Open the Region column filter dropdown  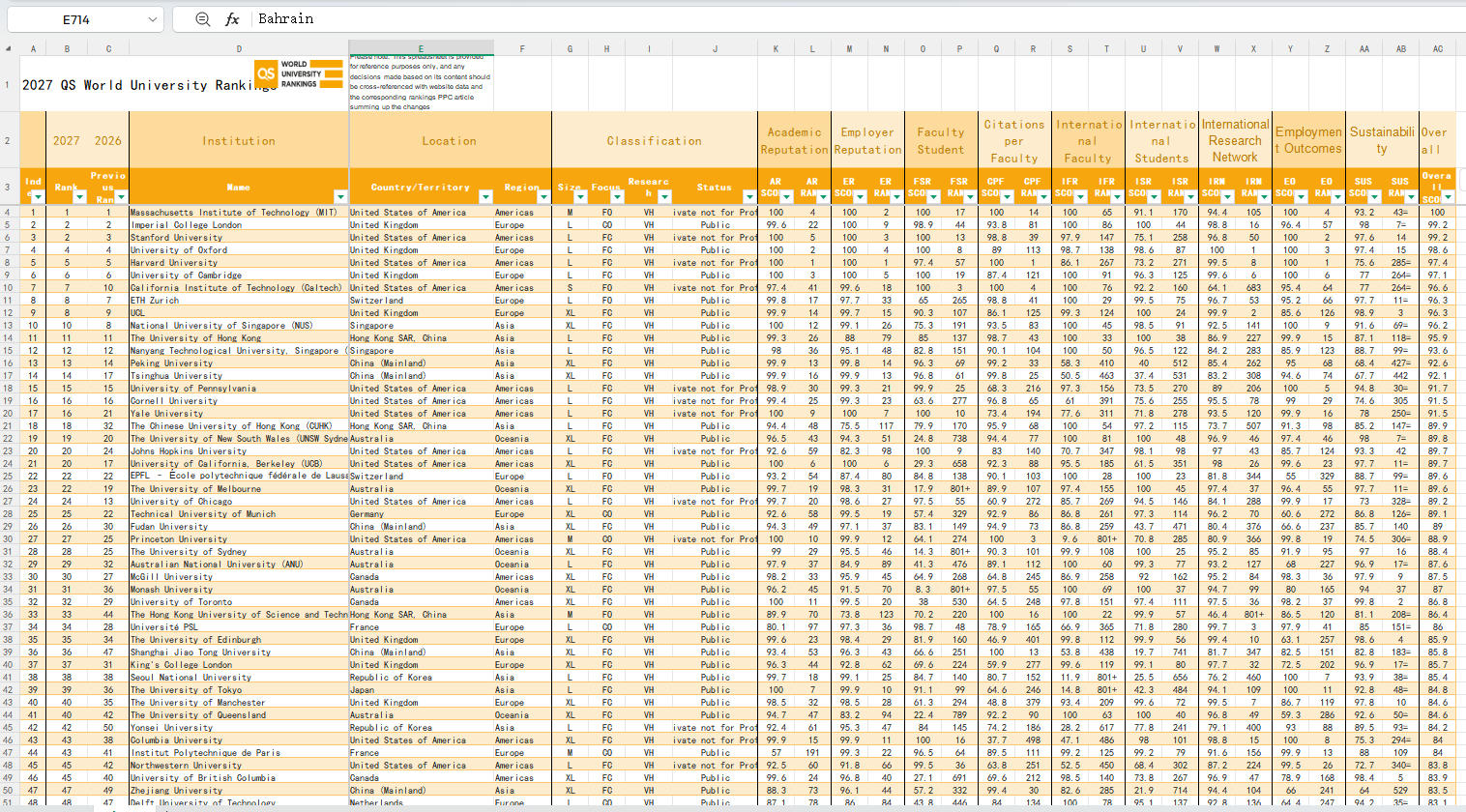tap(543, 197)
